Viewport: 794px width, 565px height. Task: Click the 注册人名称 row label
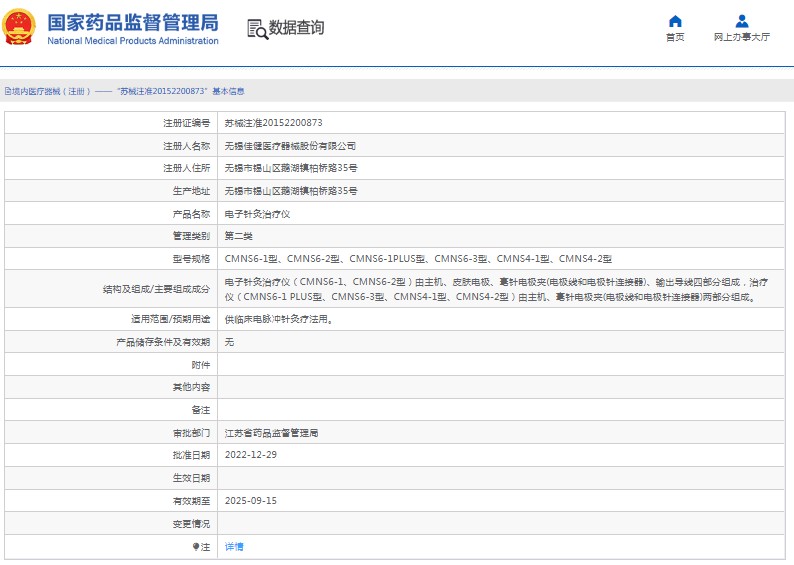186,146
